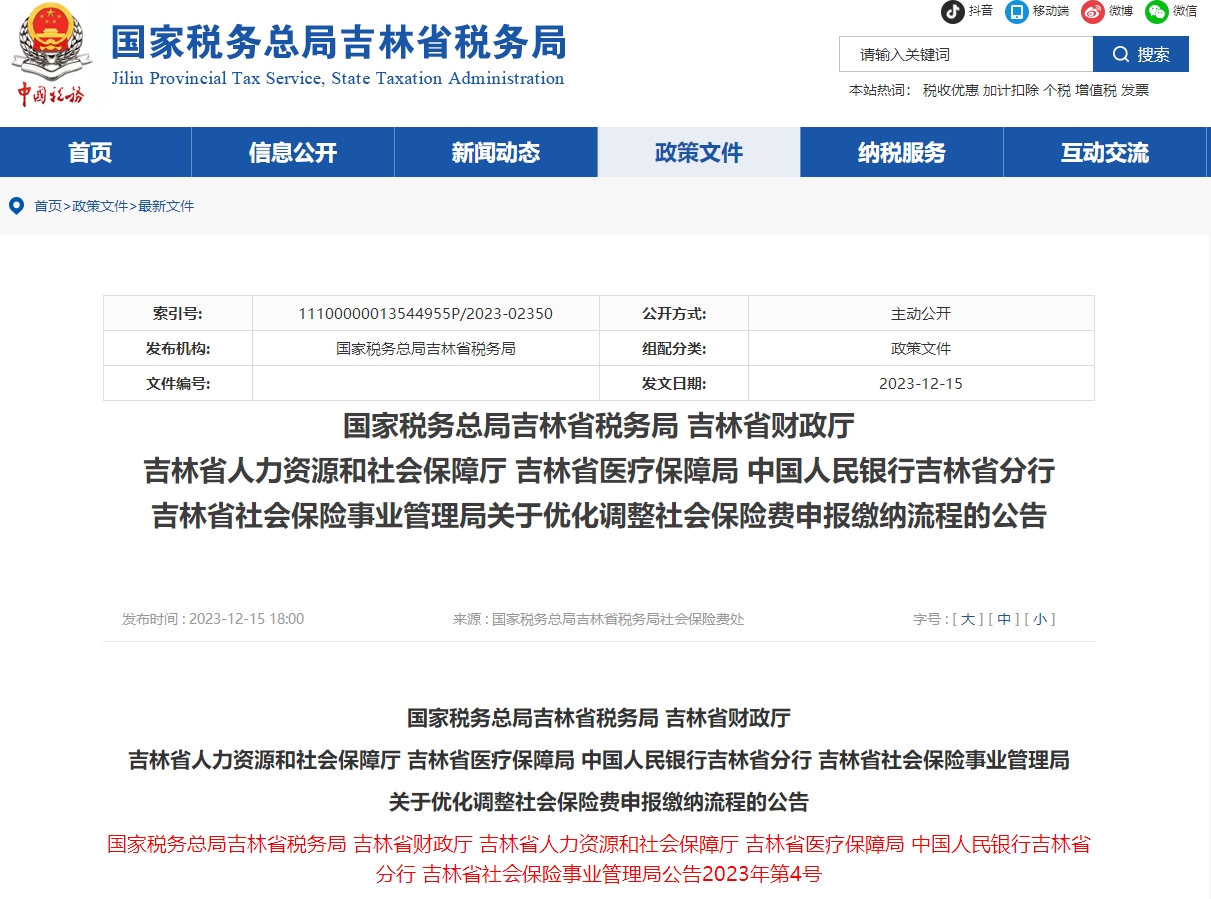Click hot keyword 发票
This screenshot has width=1211, height=899.
click(x=1135, y=90)
